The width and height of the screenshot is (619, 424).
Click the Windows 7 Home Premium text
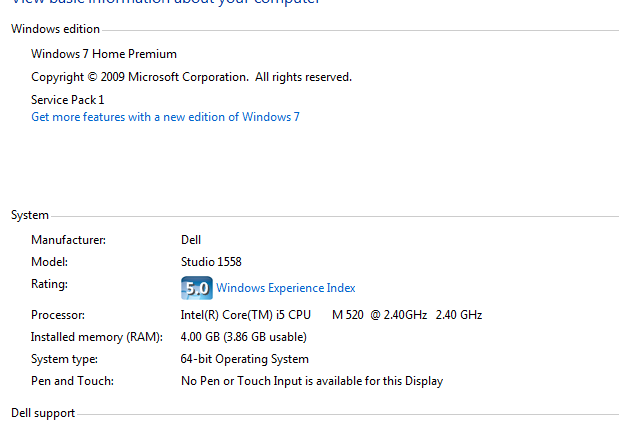coord(104,54)
